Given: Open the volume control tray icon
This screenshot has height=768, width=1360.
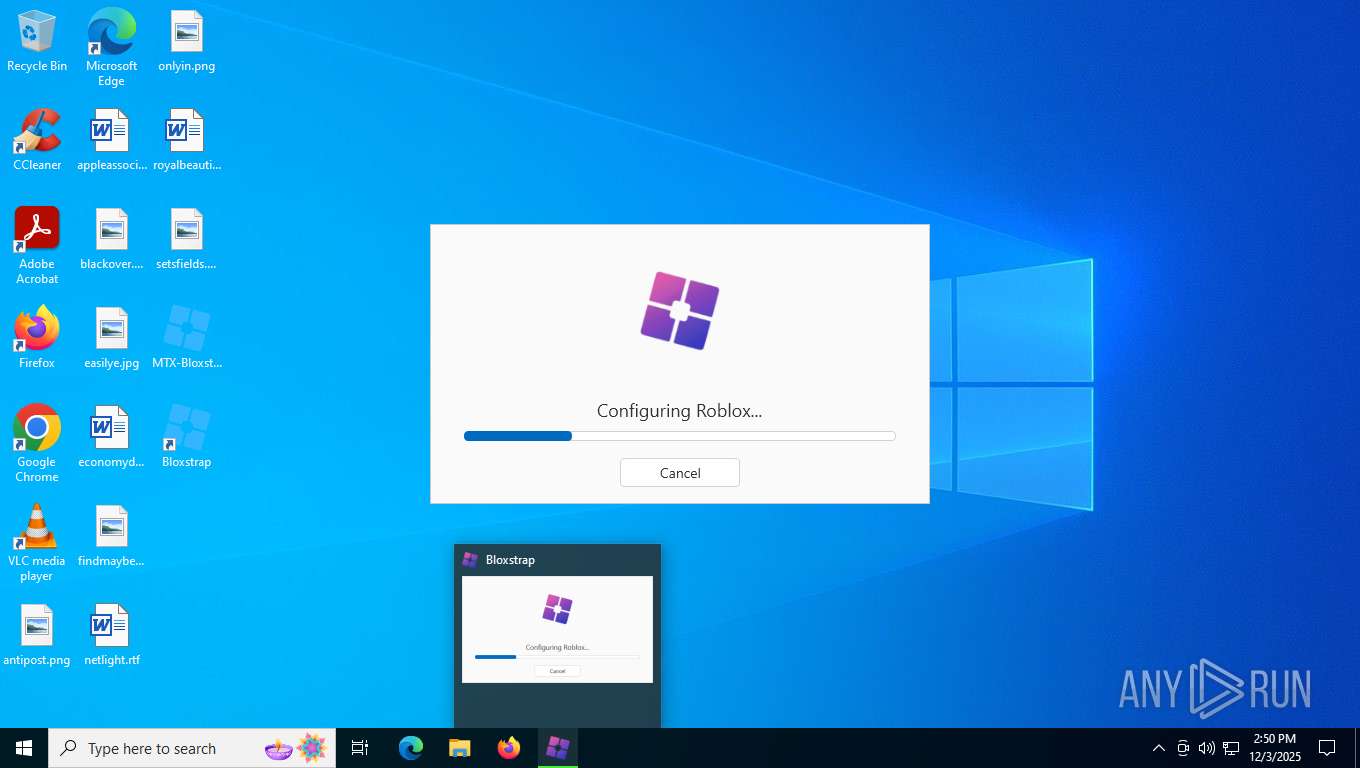Looking at the screenshot, I should 1207,748.
